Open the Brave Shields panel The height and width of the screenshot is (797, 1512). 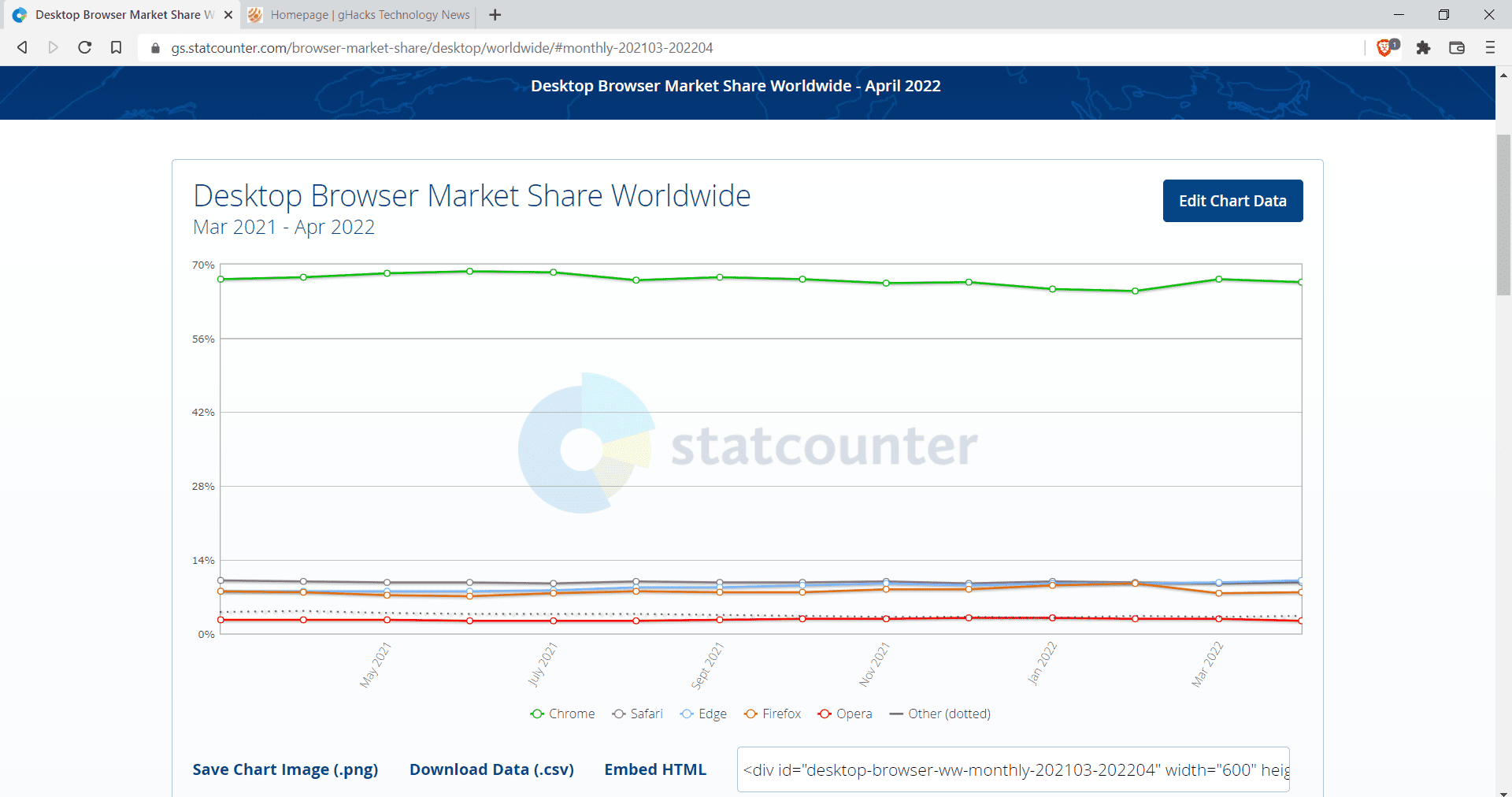tap(1386, 47)
